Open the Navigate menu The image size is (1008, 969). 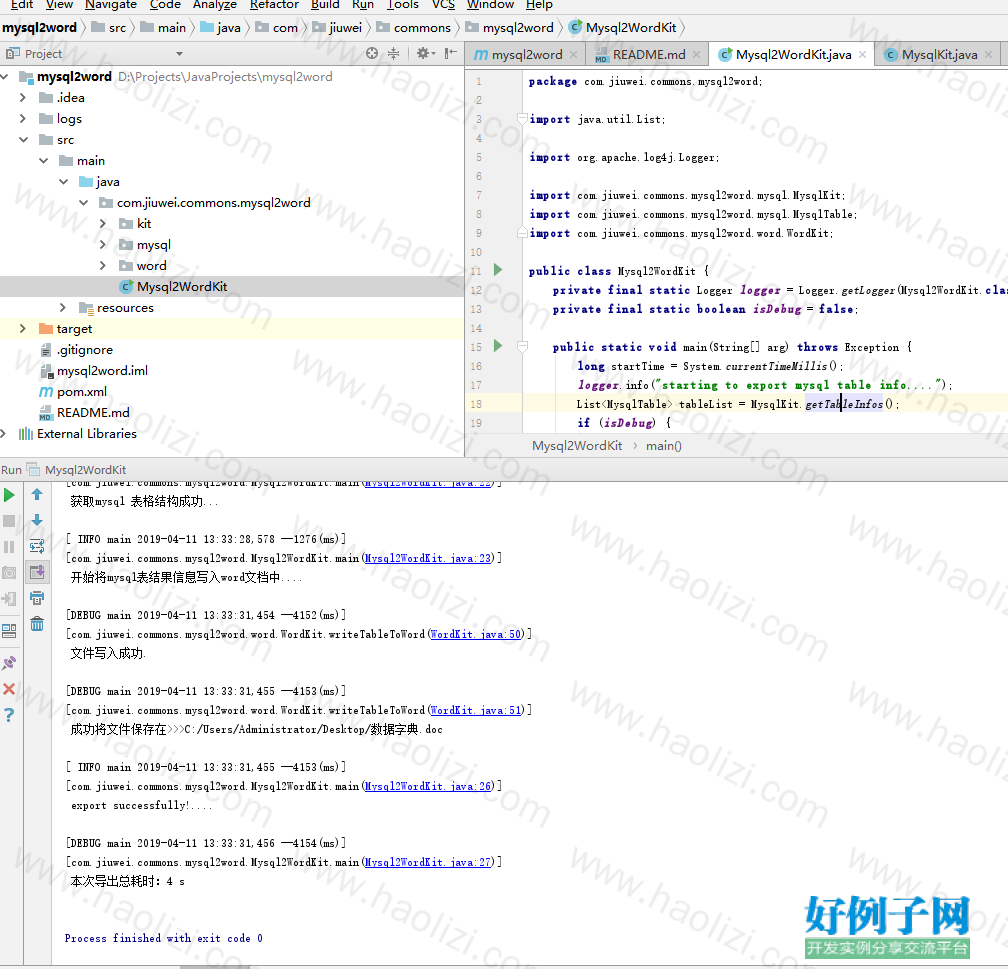(111, 5)
